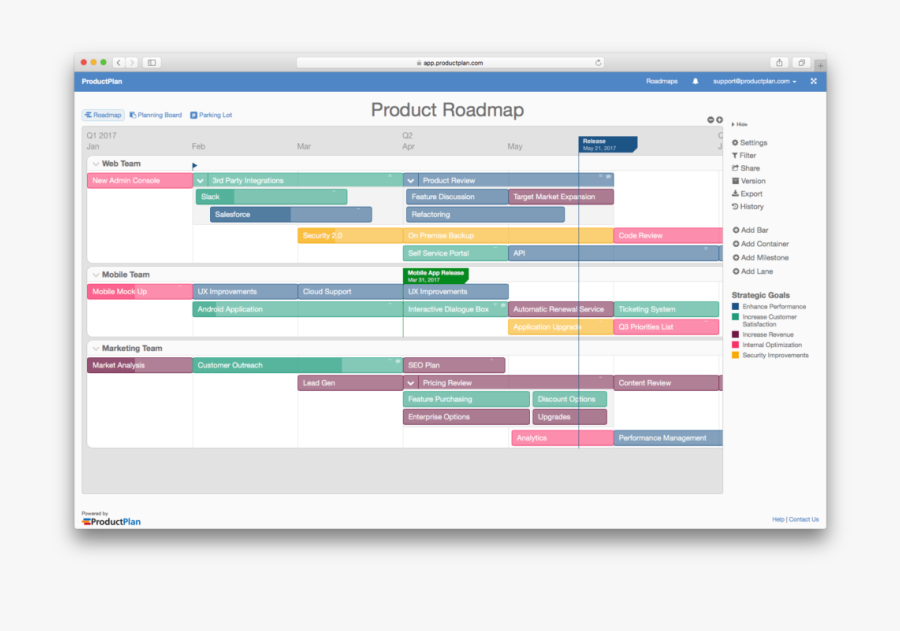This screenshot has width=900, height=631.
Task: Open the Parking Lot view
Action: (211, 114)
